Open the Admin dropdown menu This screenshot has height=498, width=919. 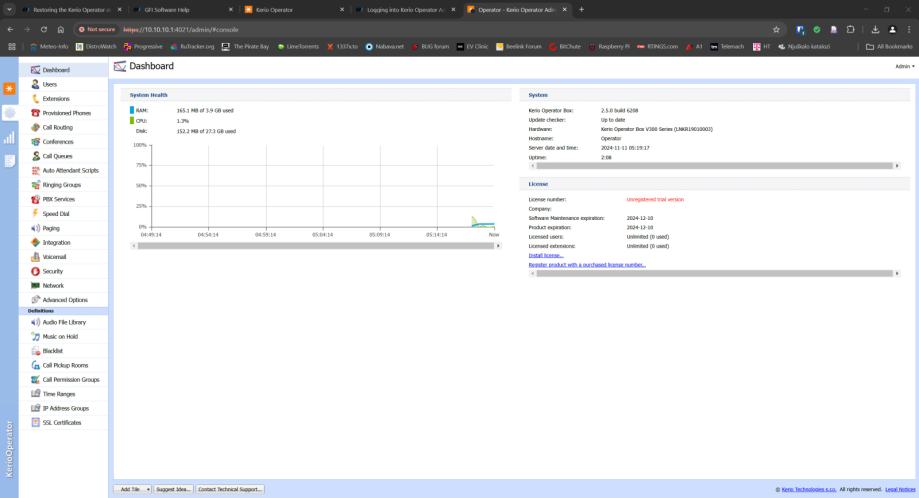[x=904, y=66]
